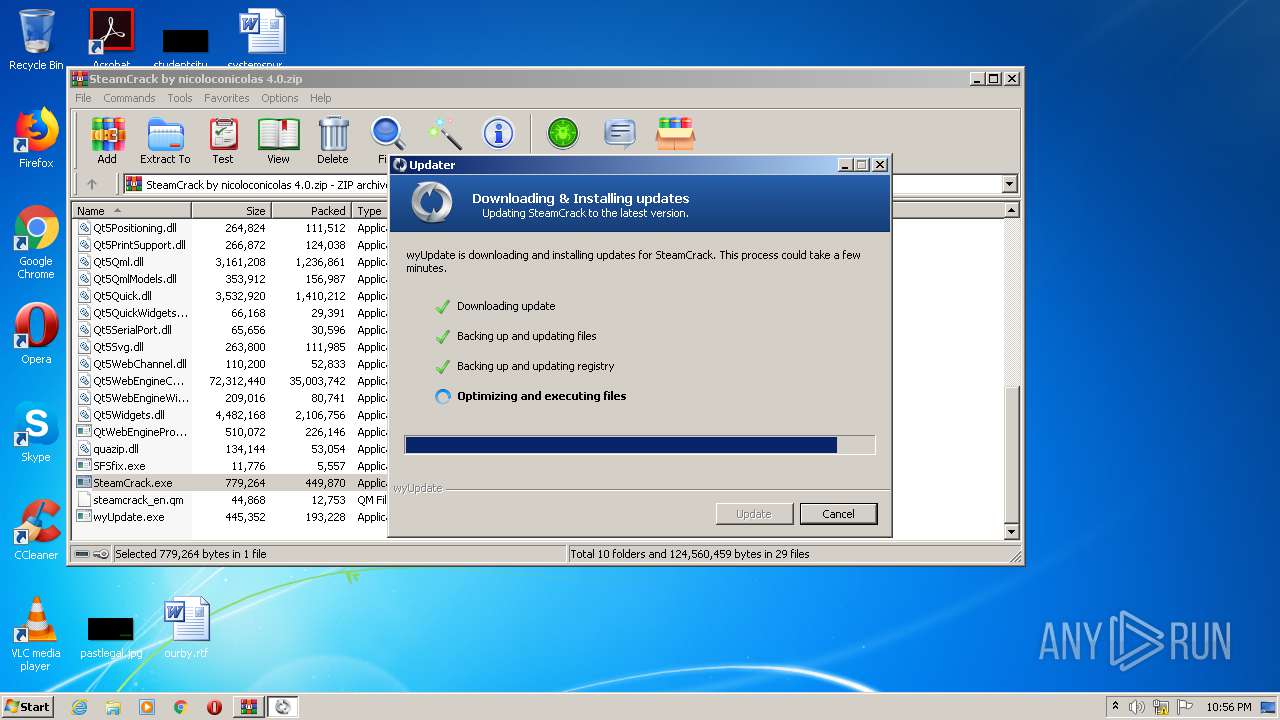This screenshot has width=1280, height=720.
Task: Sort by the Packed column header
Action: coord(311,211)
